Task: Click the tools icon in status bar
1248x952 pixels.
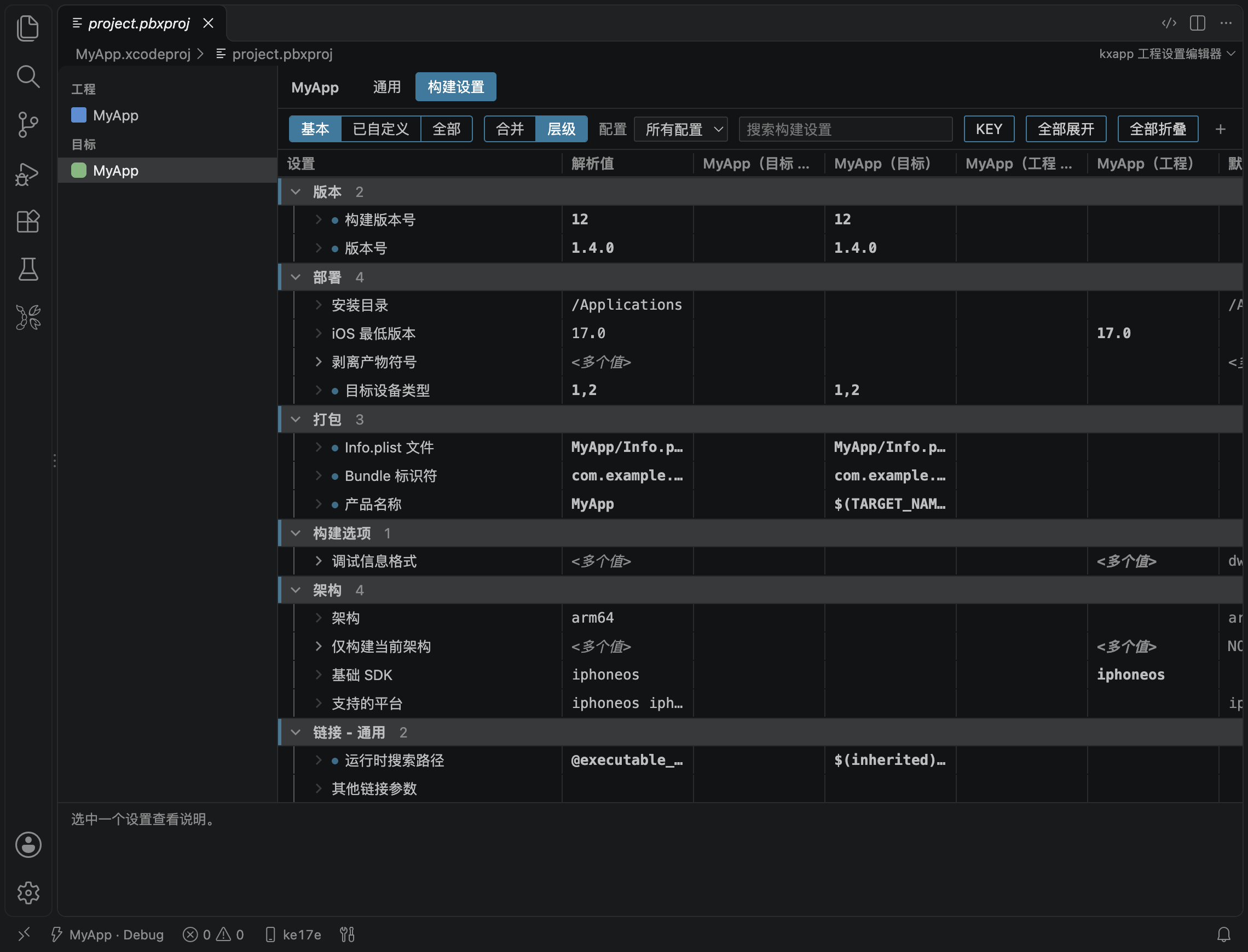Action: pyautogui.click(x=347, y=934)
